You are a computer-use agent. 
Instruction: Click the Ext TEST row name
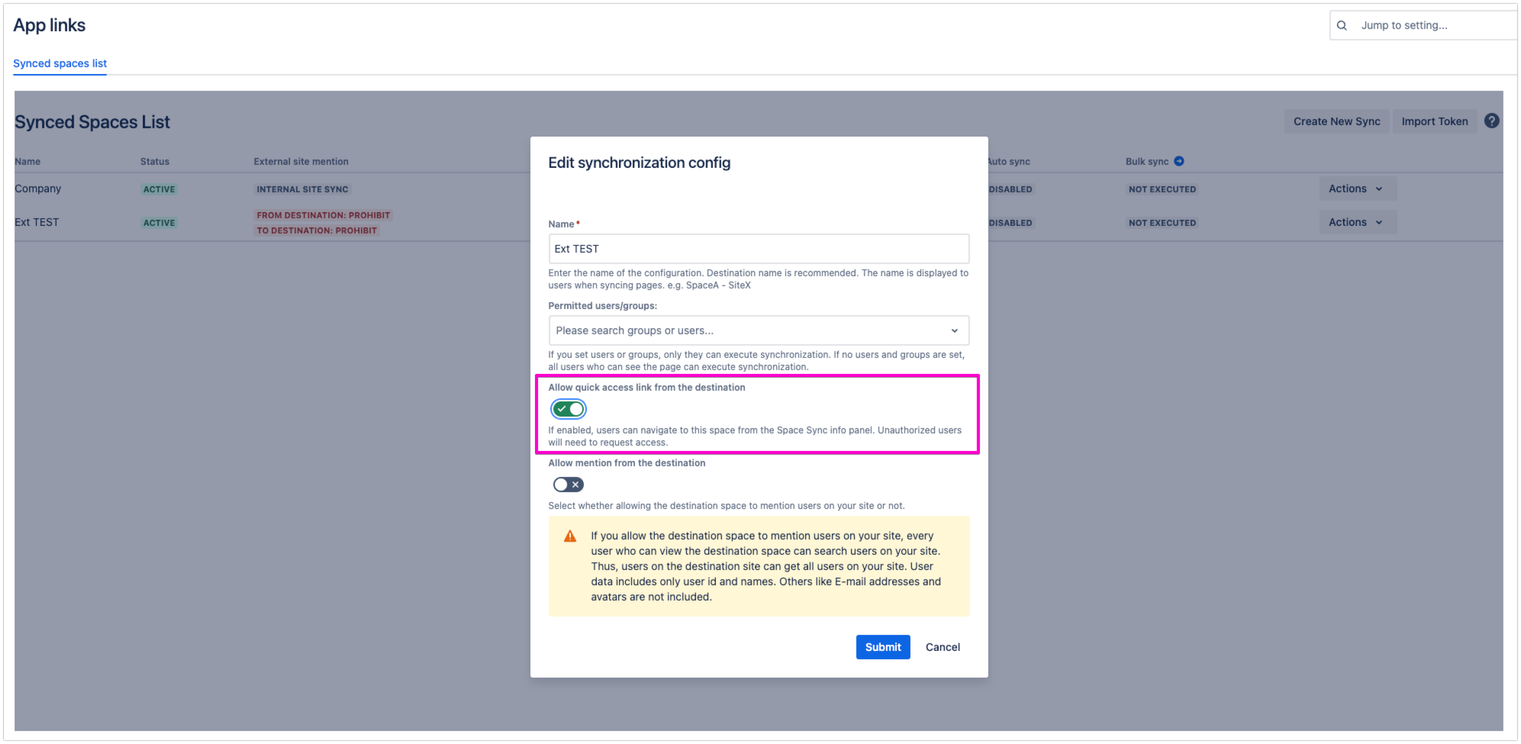pyautogui.click(x=37, y=223)
